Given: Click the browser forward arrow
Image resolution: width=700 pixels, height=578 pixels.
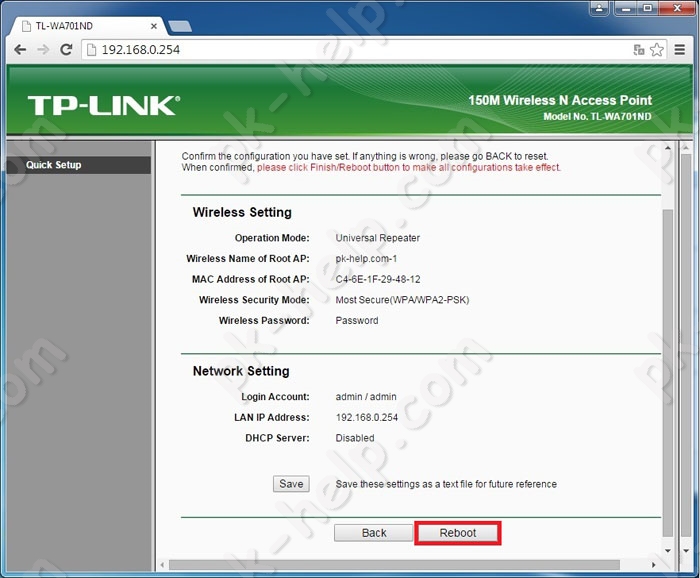Looking at the screenshot, I should (43, 50).
